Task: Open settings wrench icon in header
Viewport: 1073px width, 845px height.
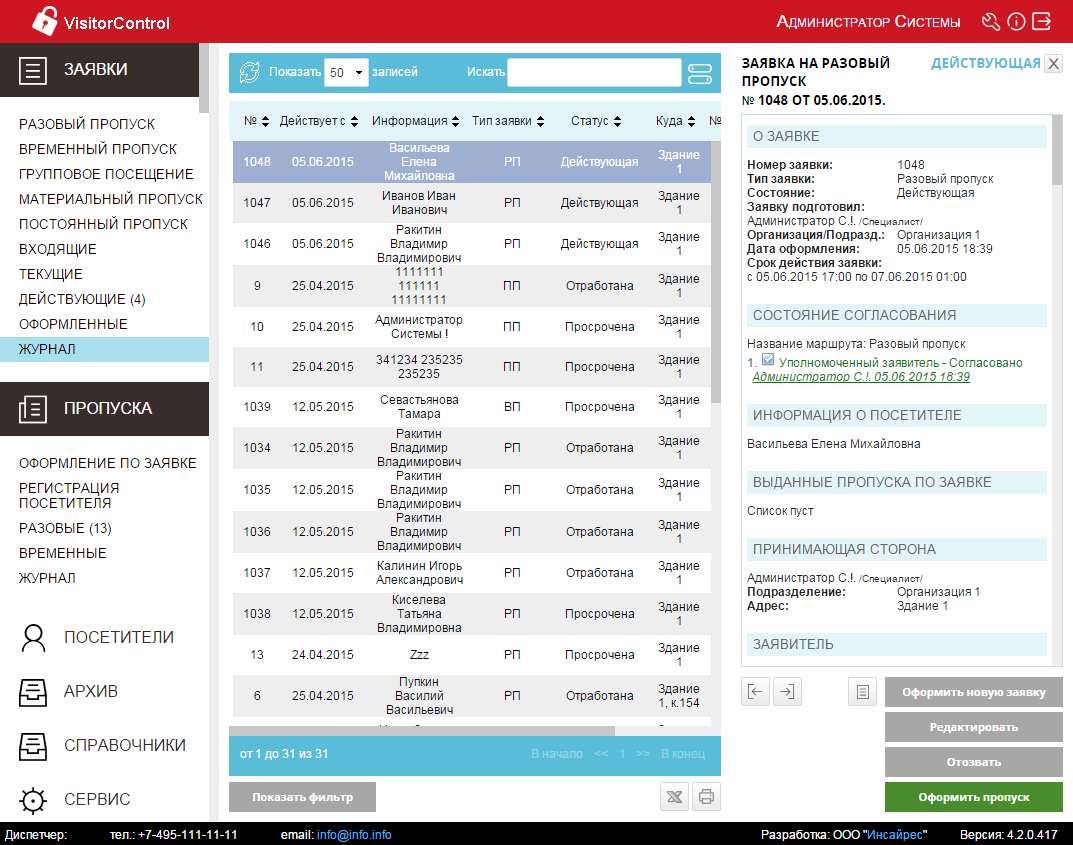Action: tap(990, 22)
